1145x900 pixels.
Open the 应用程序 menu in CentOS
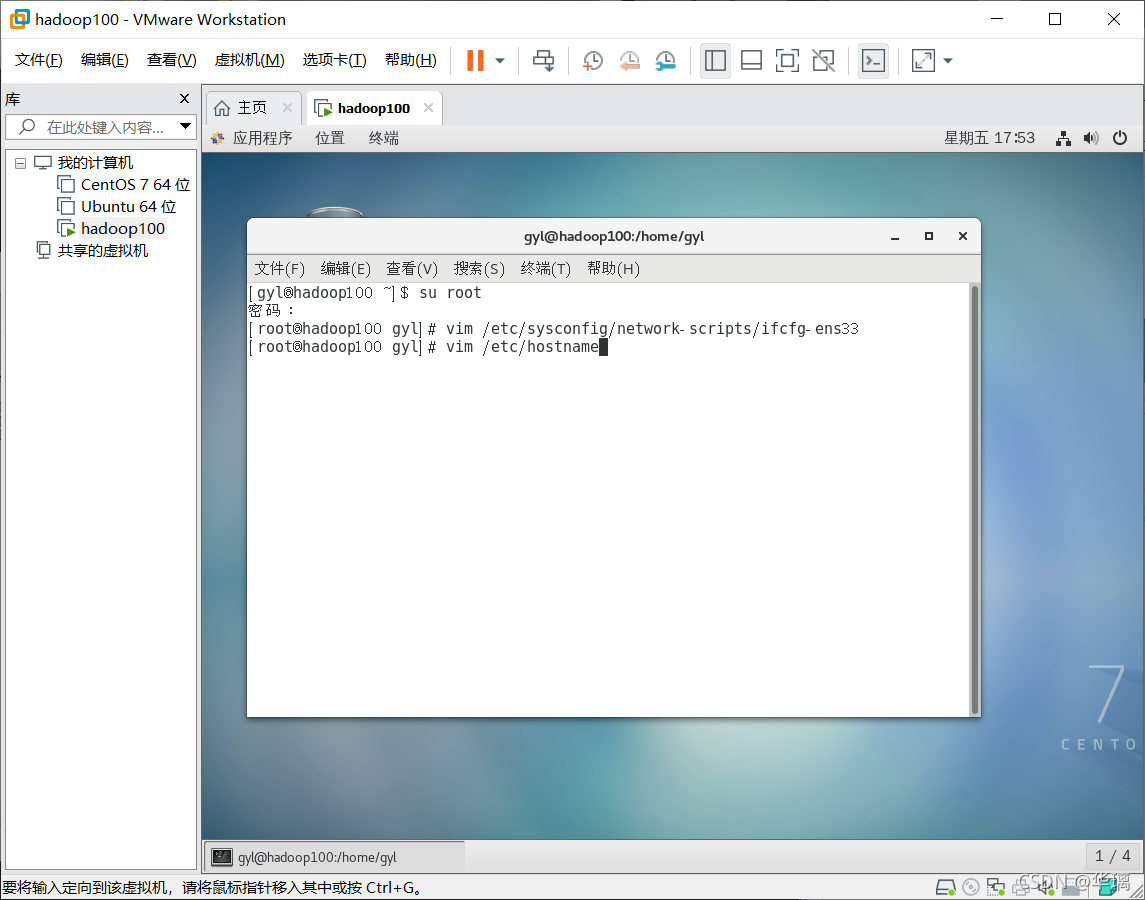[252, 138]
